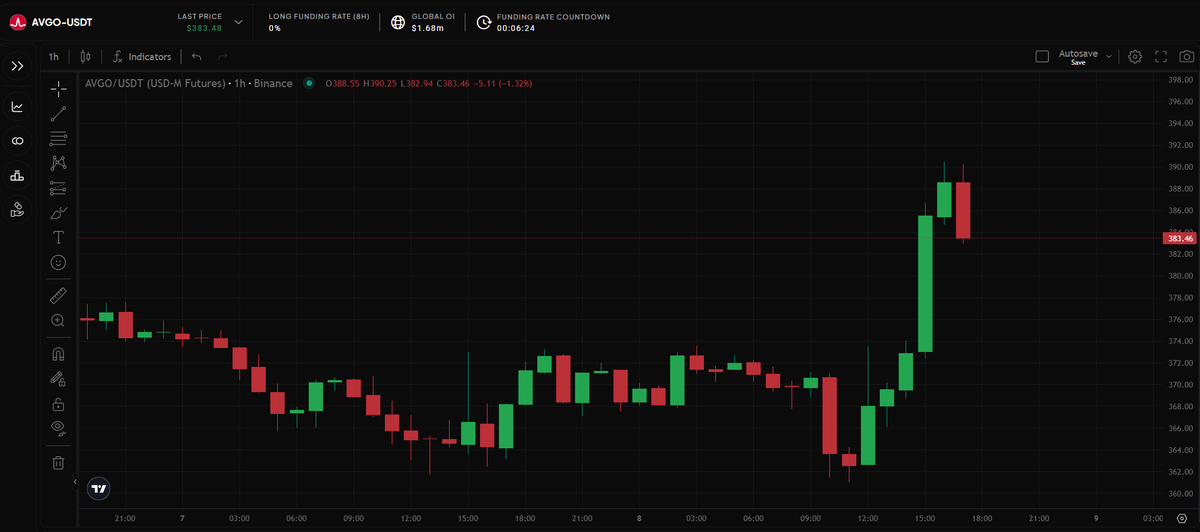Click the Global OI $1.68m value

pos(427,28)
